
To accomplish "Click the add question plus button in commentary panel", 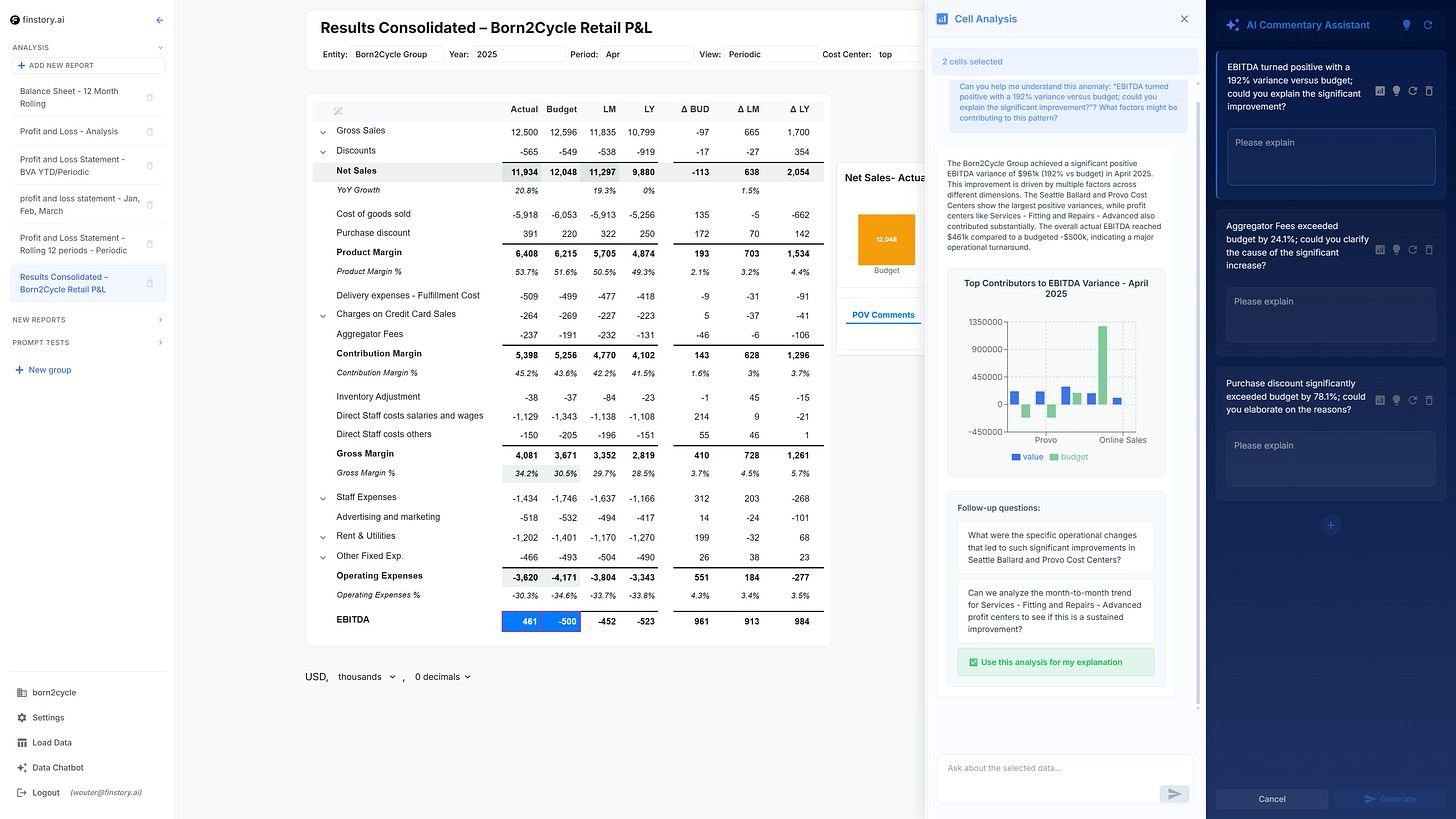I will point(1330,525).
